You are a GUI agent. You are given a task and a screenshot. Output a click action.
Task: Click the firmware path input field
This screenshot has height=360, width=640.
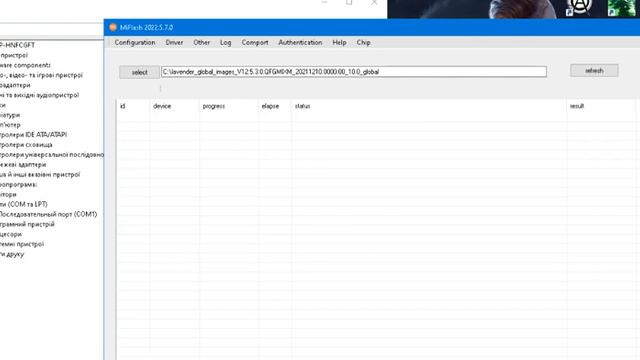pos(354,72)
